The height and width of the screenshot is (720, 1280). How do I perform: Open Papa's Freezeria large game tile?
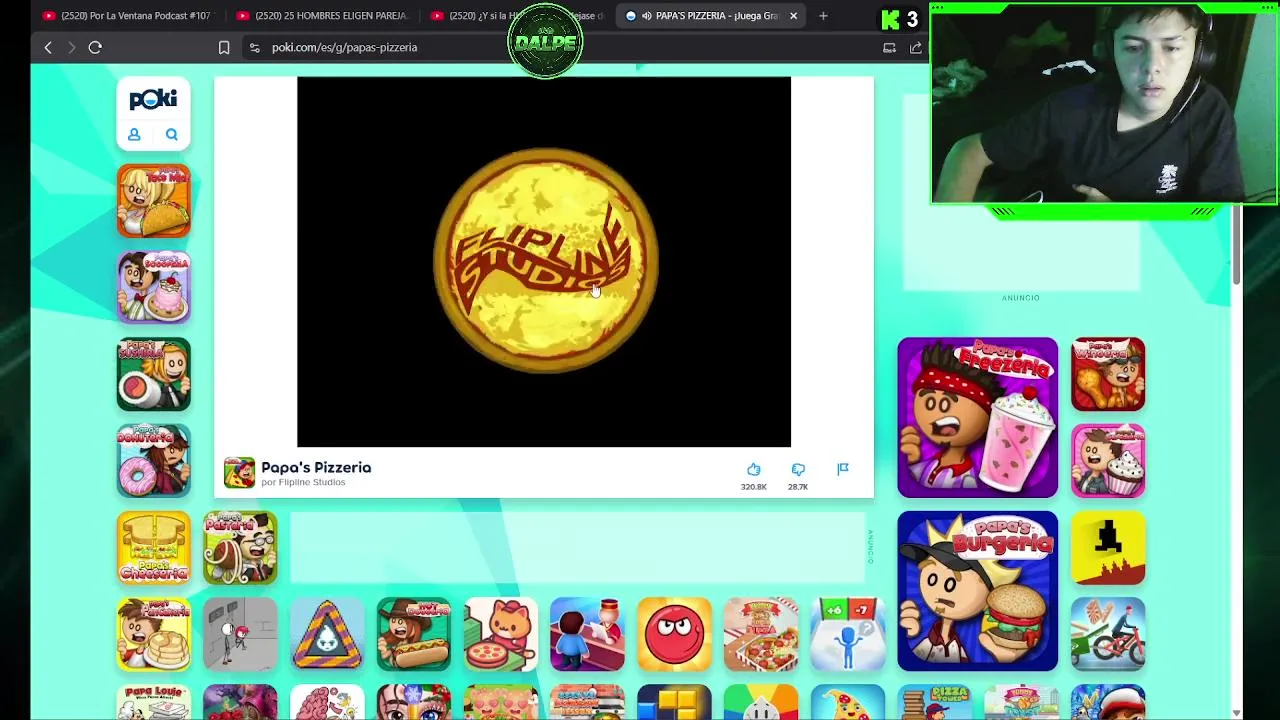pos(977,418)
